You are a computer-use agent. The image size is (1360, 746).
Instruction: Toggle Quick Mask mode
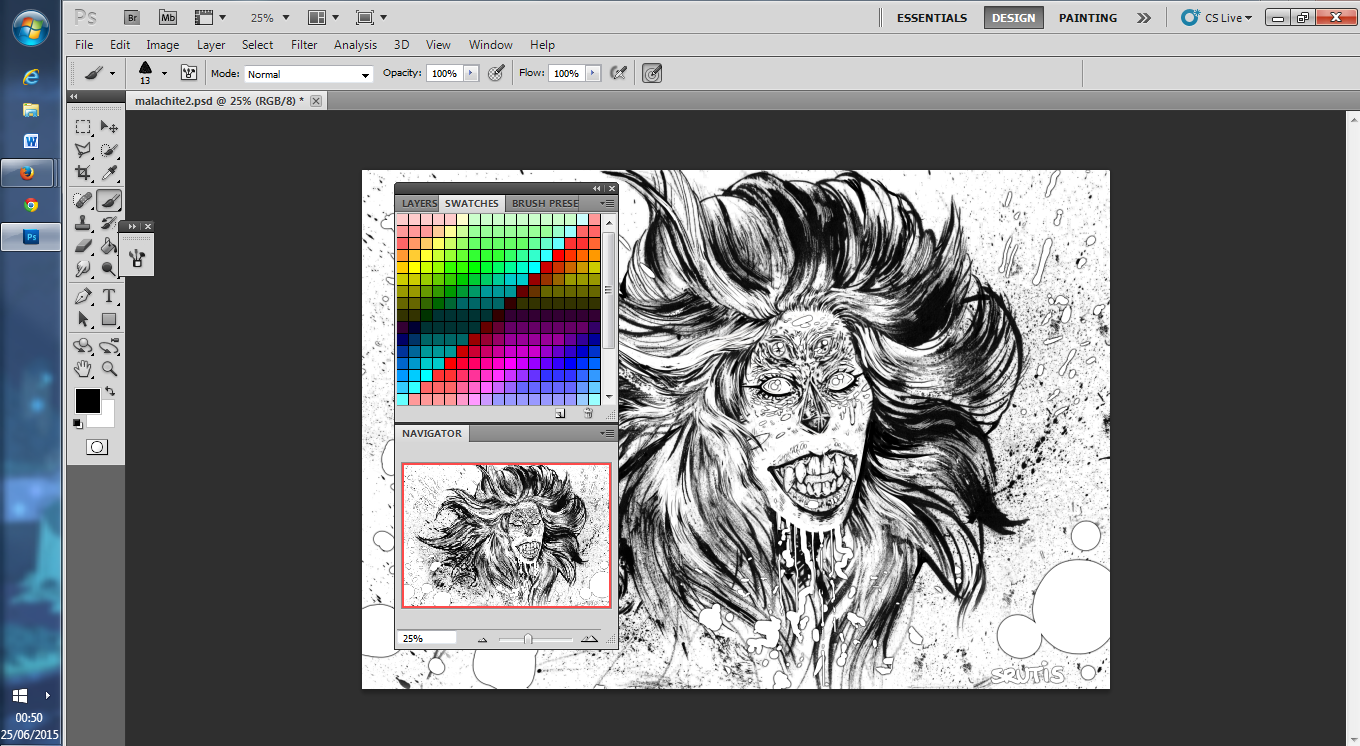pyautogui.click(x=97, y=447)
